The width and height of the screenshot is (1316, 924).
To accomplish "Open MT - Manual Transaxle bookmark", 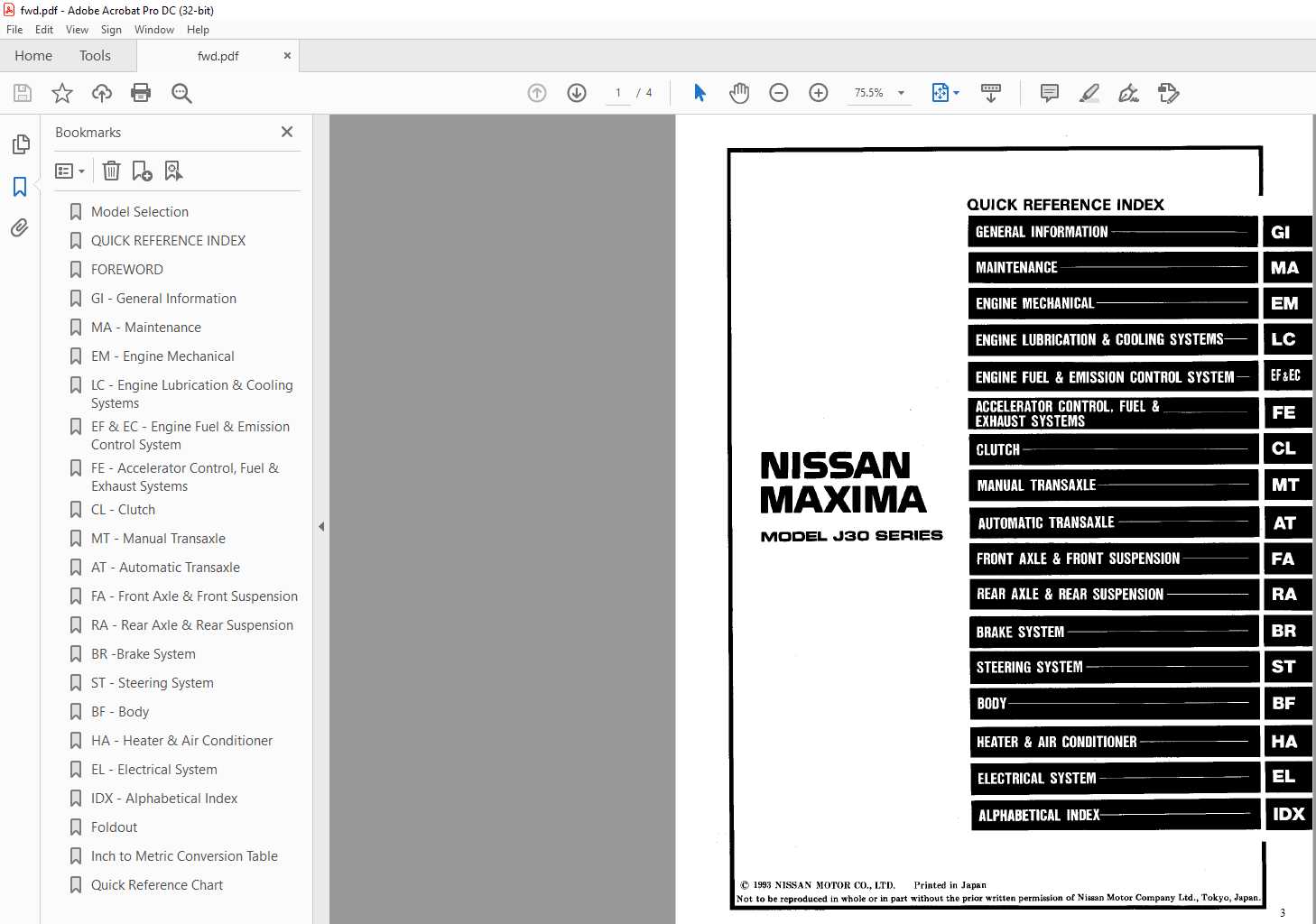I will [158, 539].
